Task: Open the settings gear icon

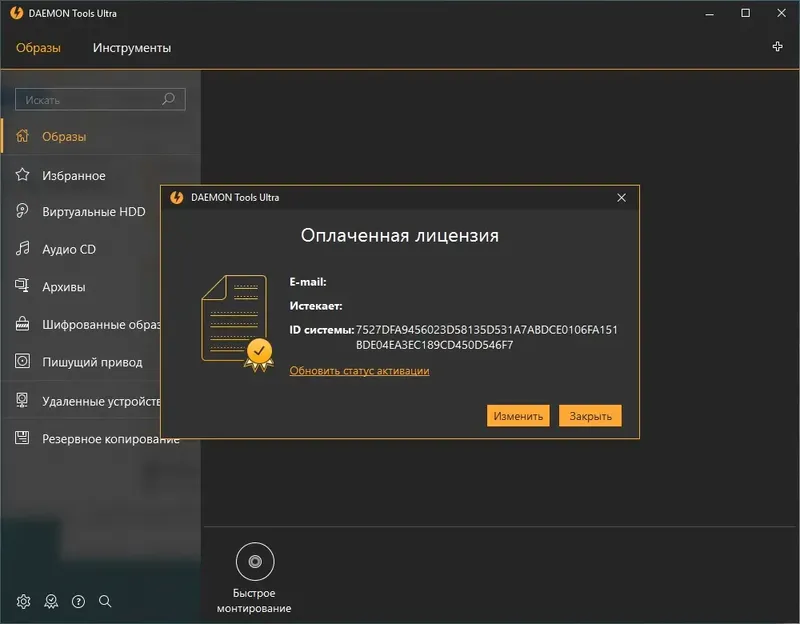Action: 21,601
